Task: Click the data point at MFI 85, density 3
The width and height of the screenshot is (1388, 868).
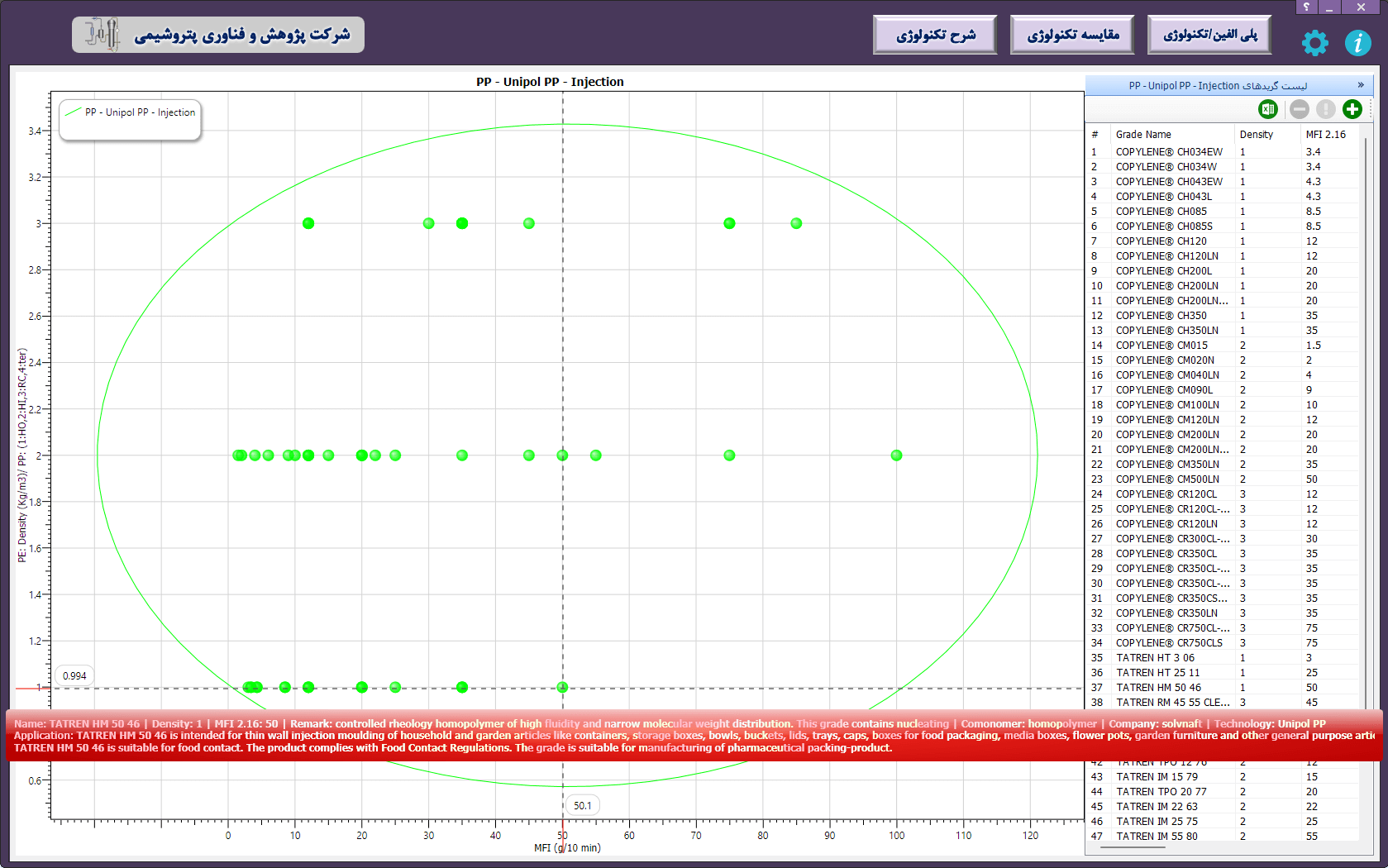Action: (x=796, y=223)
